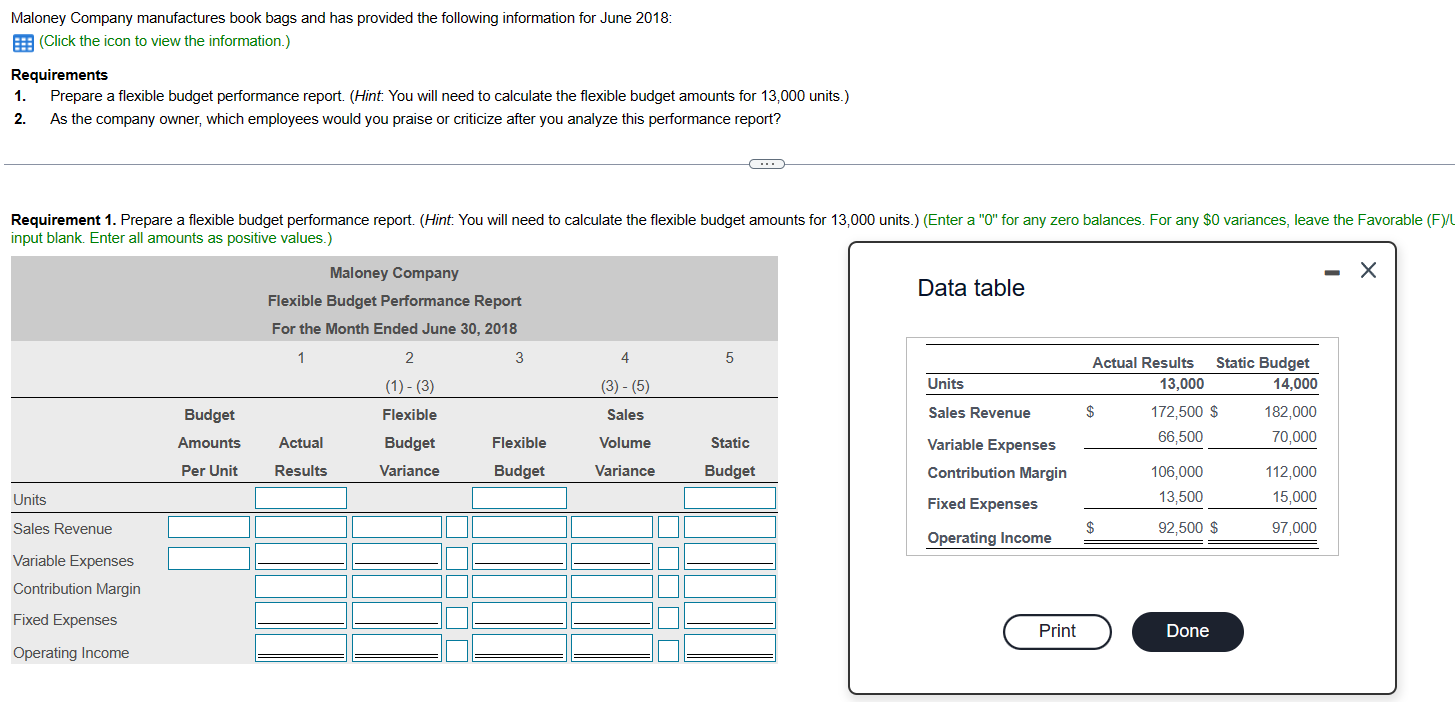Click the Data table heading
The height and width of the screenshot is (702, 1455).
coord(971,288)
